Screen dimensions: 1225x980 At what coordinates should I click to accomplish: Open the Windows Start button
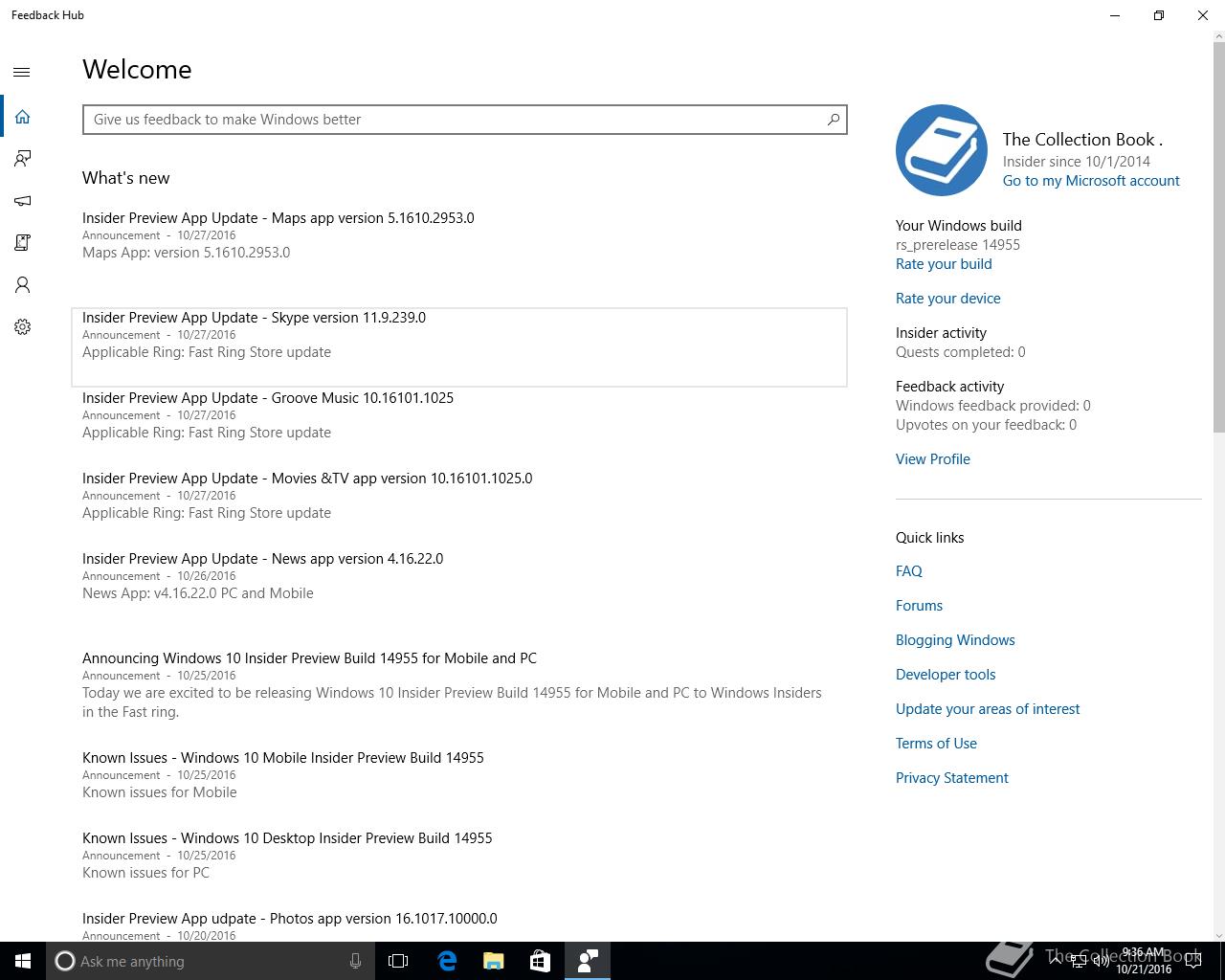point(23,961)
